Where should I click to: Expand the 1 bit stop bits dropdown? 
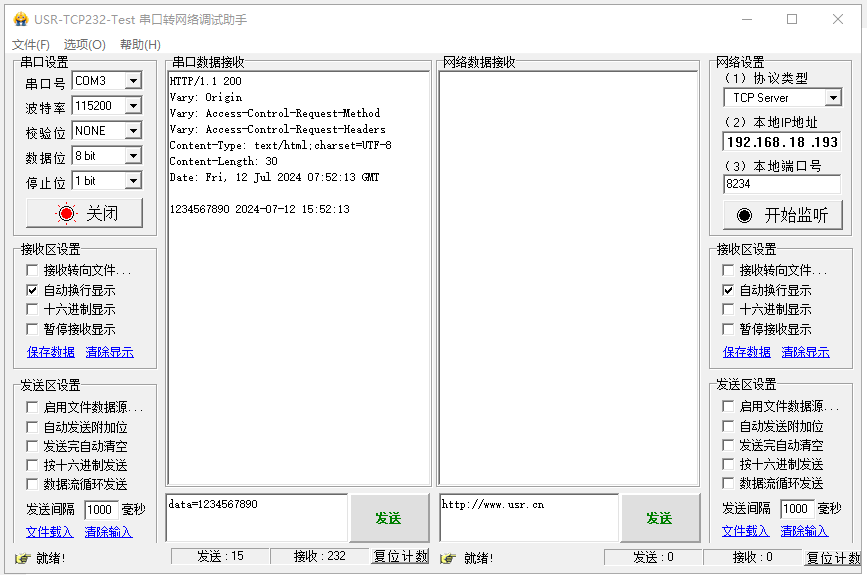(x=133, y=181)
